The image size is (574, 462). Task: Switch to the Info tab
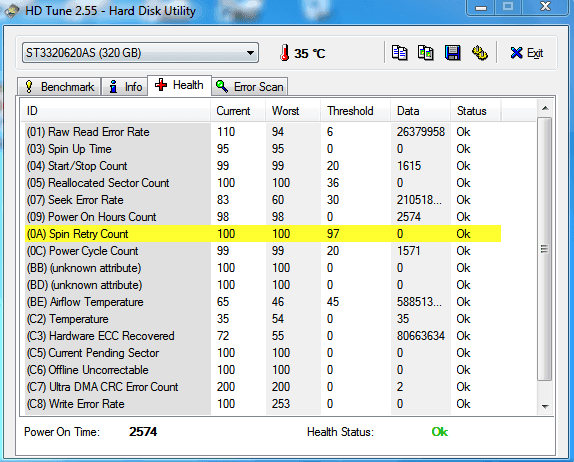point(125,87)
